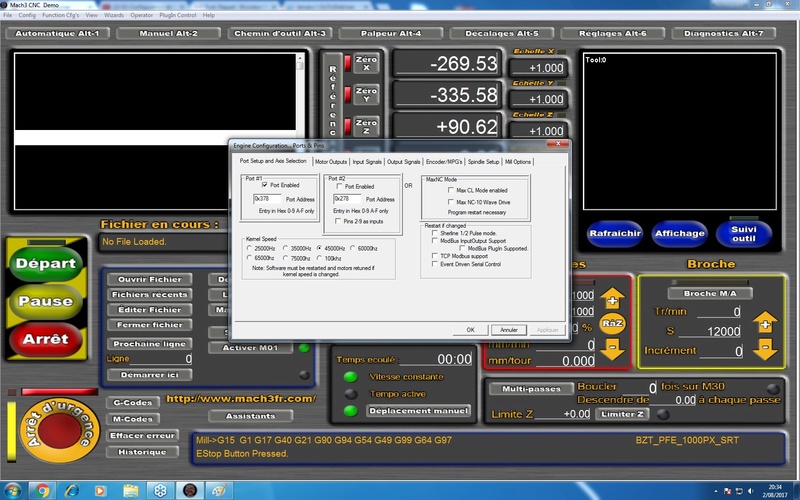This screenshot has height=500, width=800.
Task: Open the File menu
Action: click(x=8, y=15)
